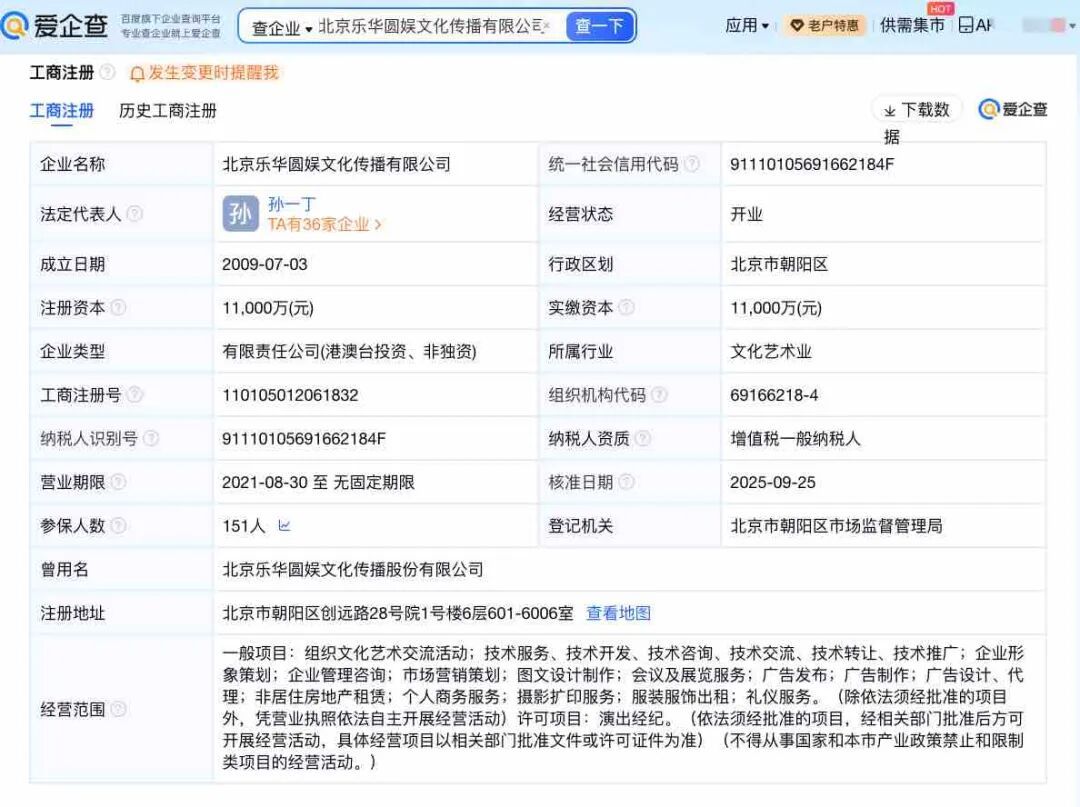Viewport: 1080px width, 807px height.
Task: Select the 工商注册 tab
Action: (x=62, y=111)
